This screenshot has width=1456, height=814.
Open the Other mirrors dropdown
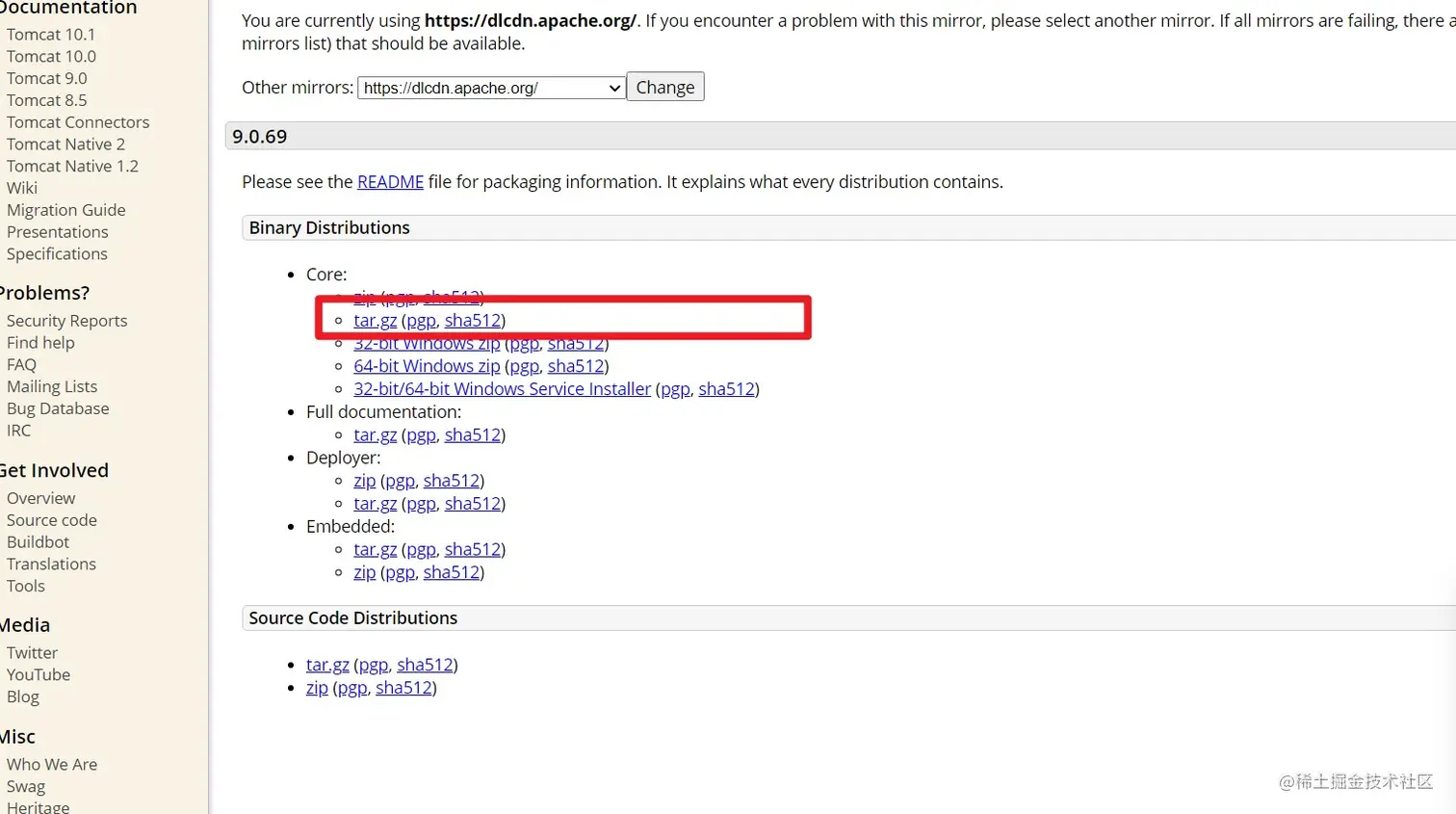pyautogui.click(x=491, y=88)
